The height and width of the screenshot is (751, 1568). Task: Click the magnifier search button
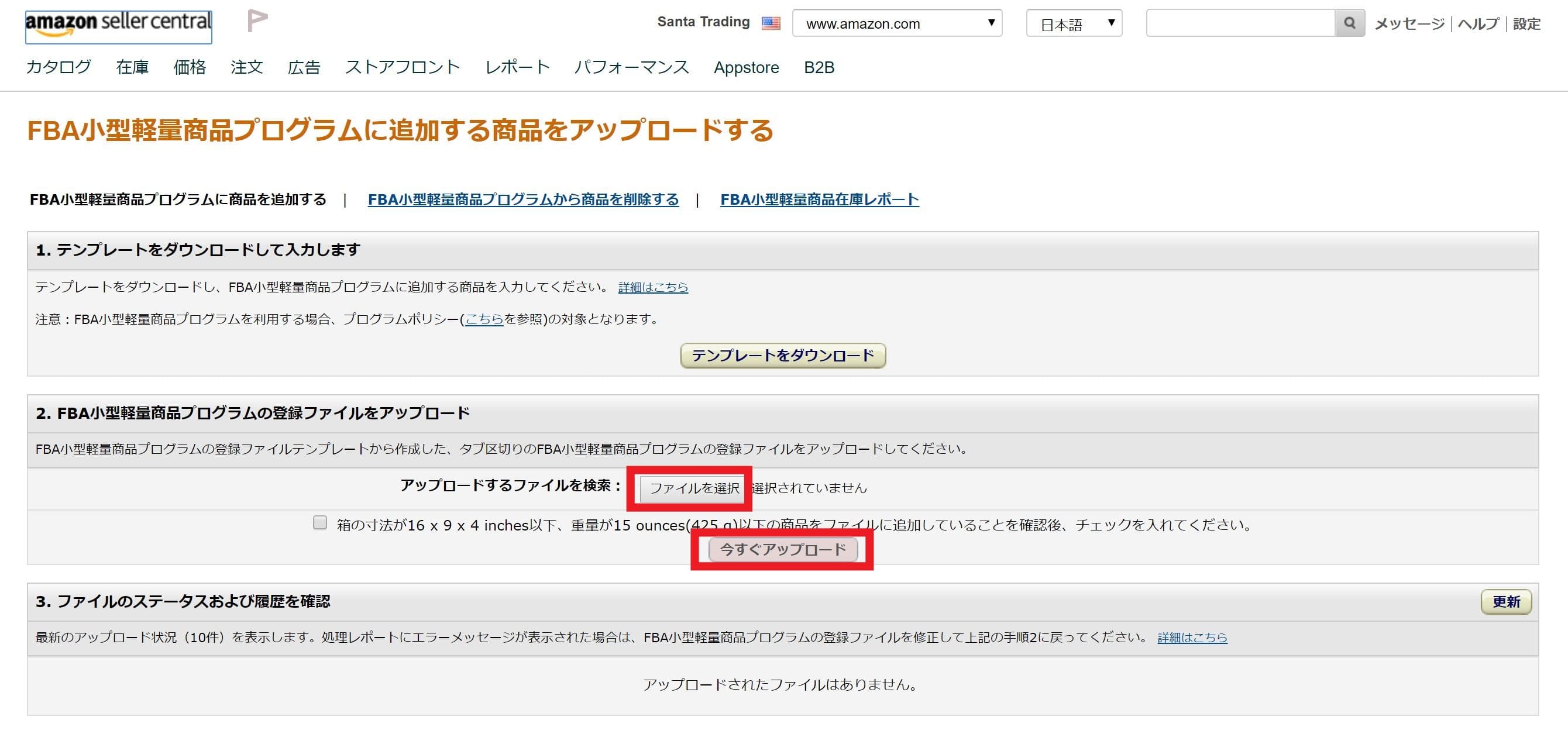[1350, 23]
